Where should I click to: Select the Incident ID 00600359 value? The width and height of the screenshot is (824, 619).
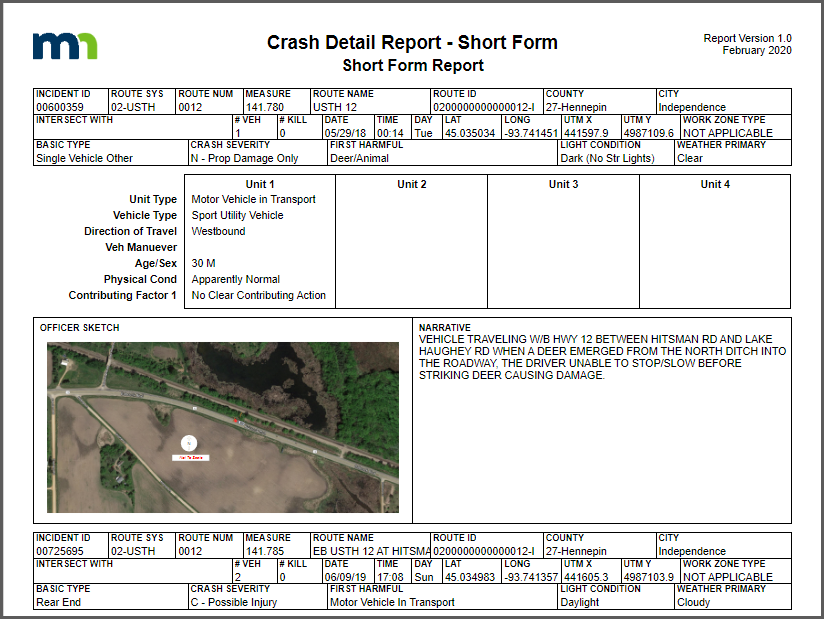(x=60, y=107)
